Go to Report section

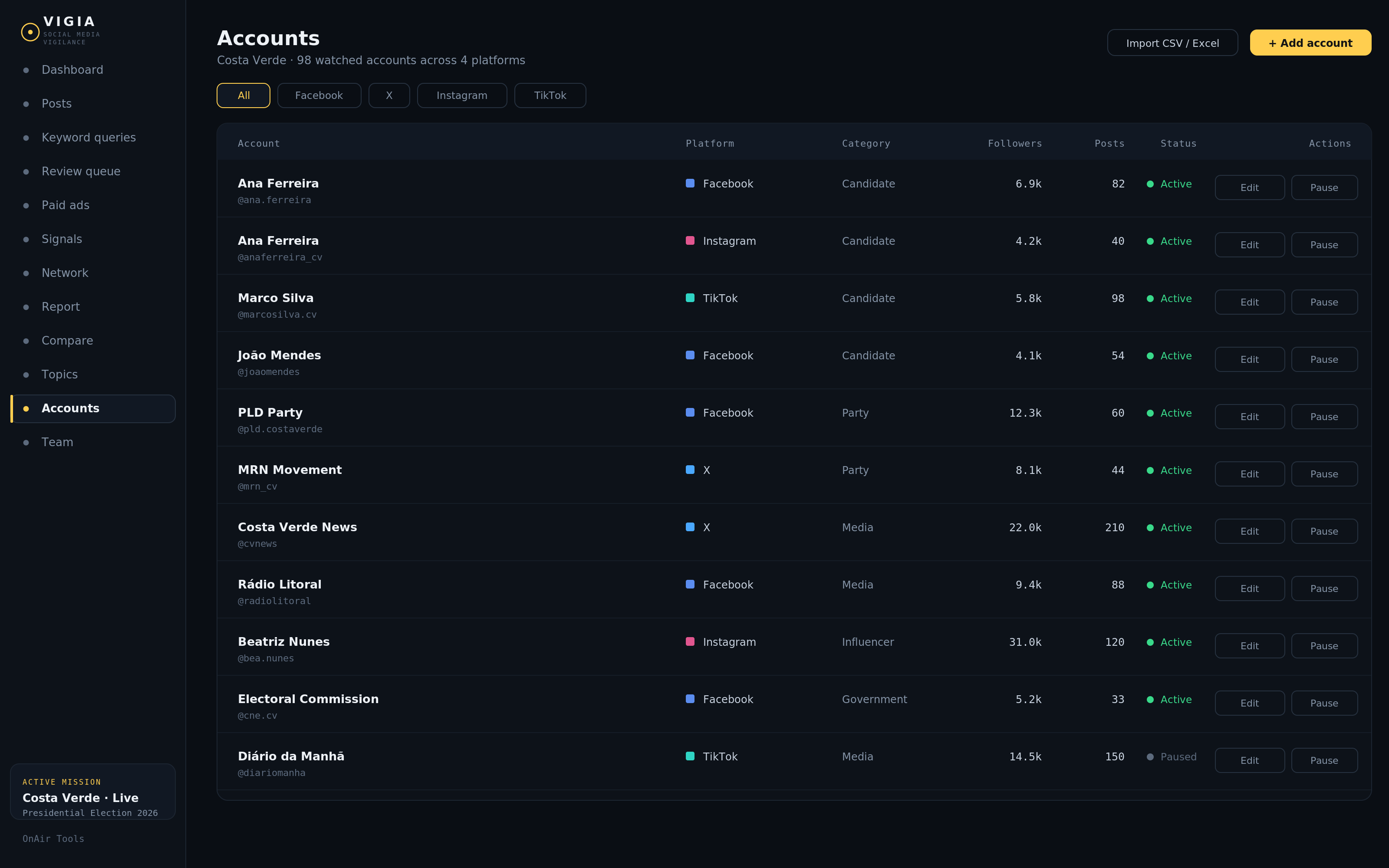coord(93,307)
